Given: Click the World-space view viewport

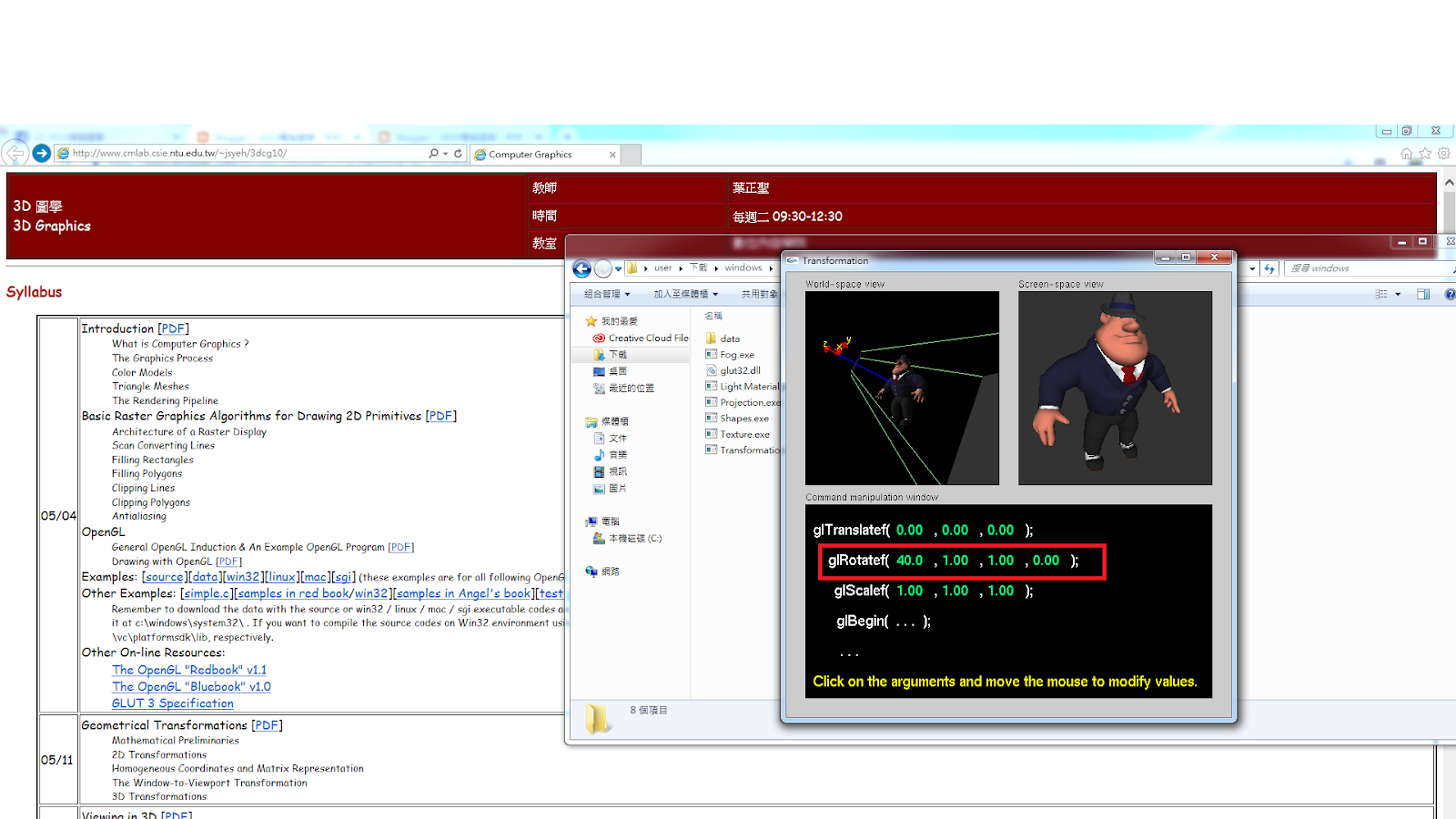Looking at the screenshot, I should click(902, 388).
